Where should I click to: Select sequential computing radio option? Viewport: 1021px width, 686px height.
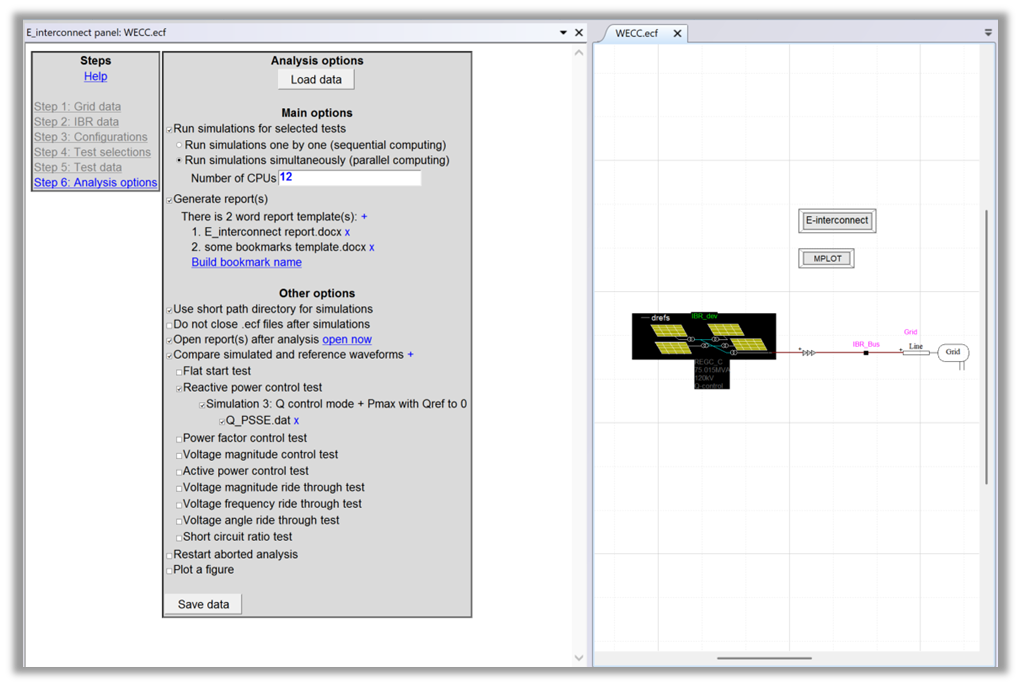pyautogui.click(x=179, y=145)
